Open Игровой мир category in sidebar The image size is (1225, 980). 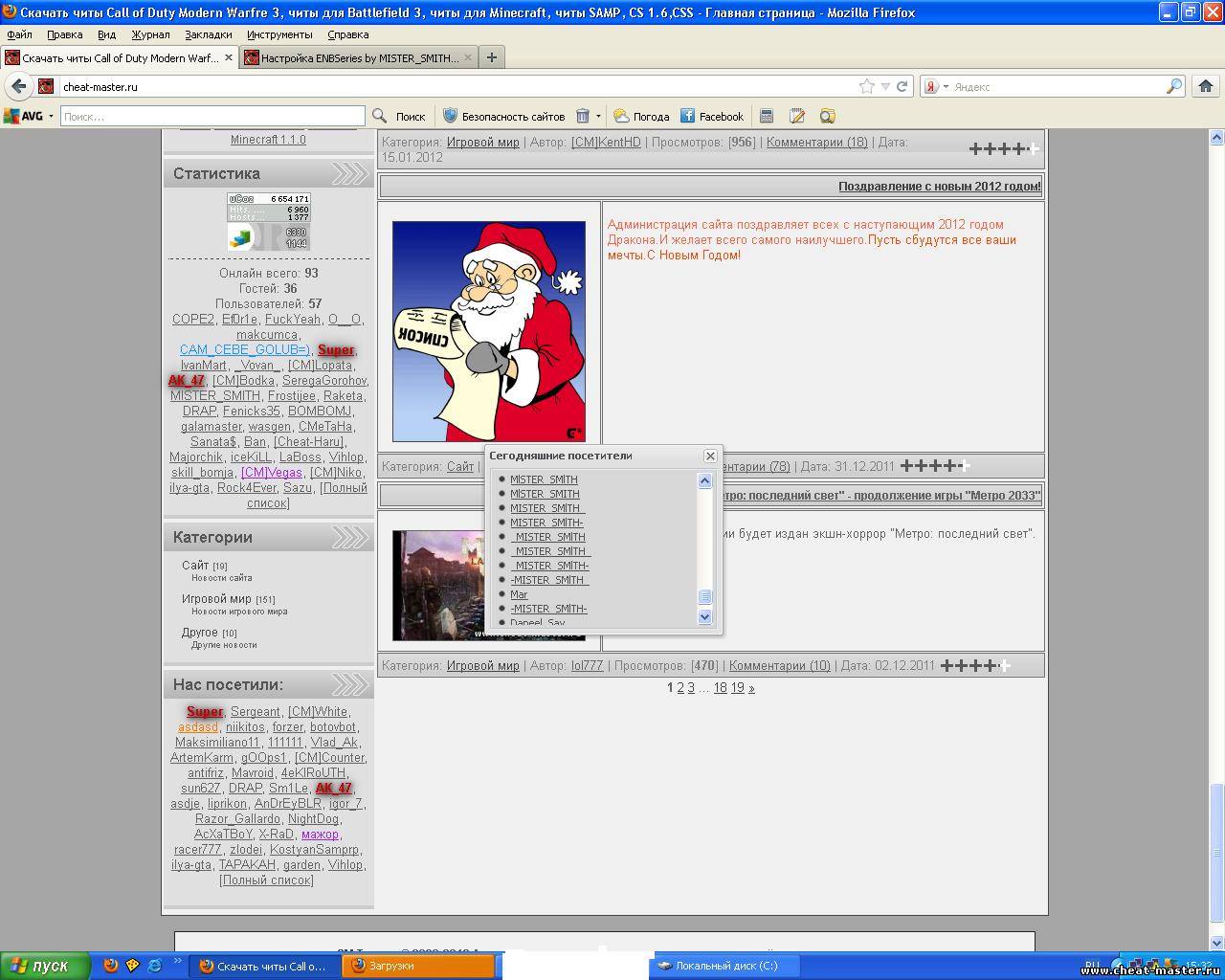point(216,598)
